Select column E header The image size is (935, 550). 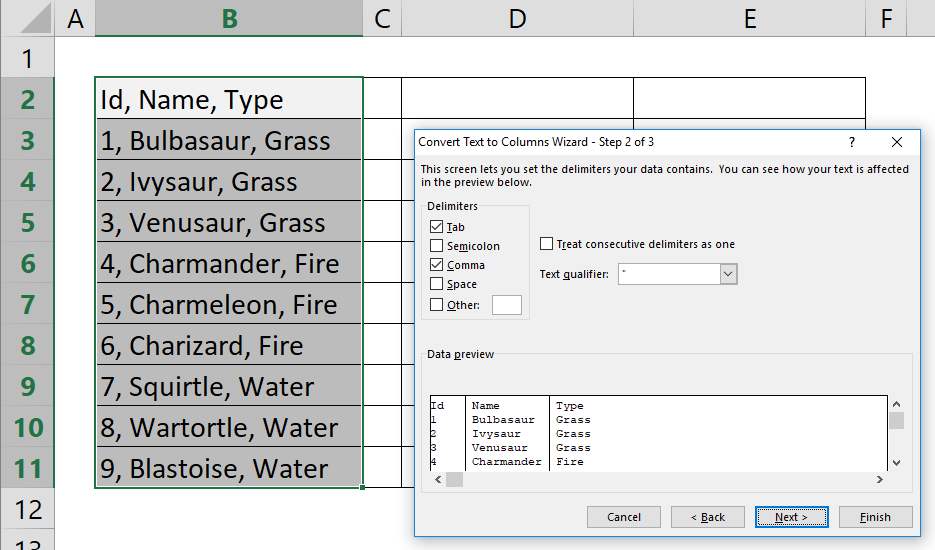coord(750,18)
